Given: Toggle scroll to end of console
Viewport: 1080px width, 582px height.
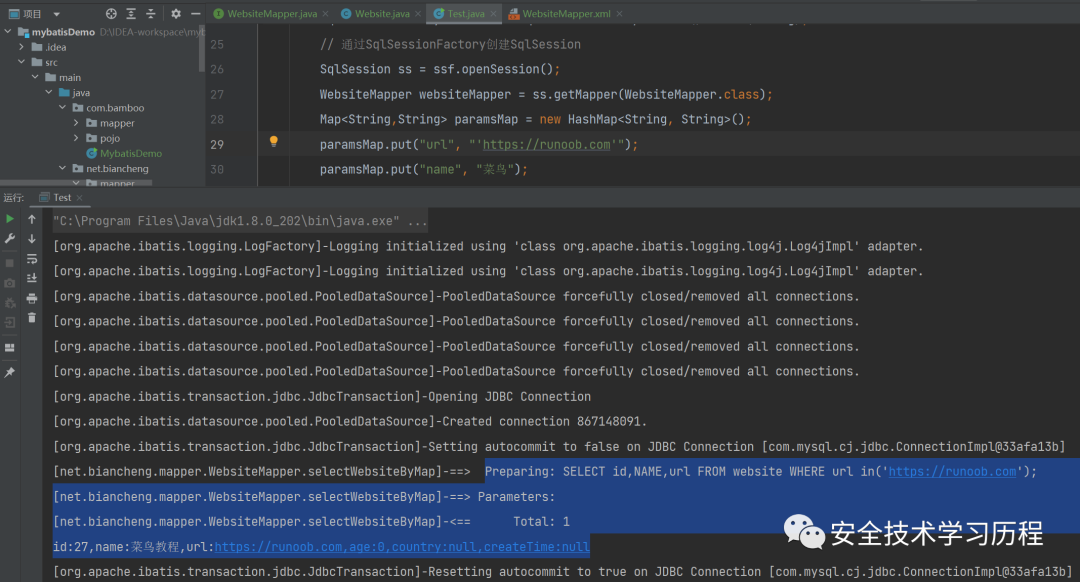Looking at the screenshot, I should 32,278.
